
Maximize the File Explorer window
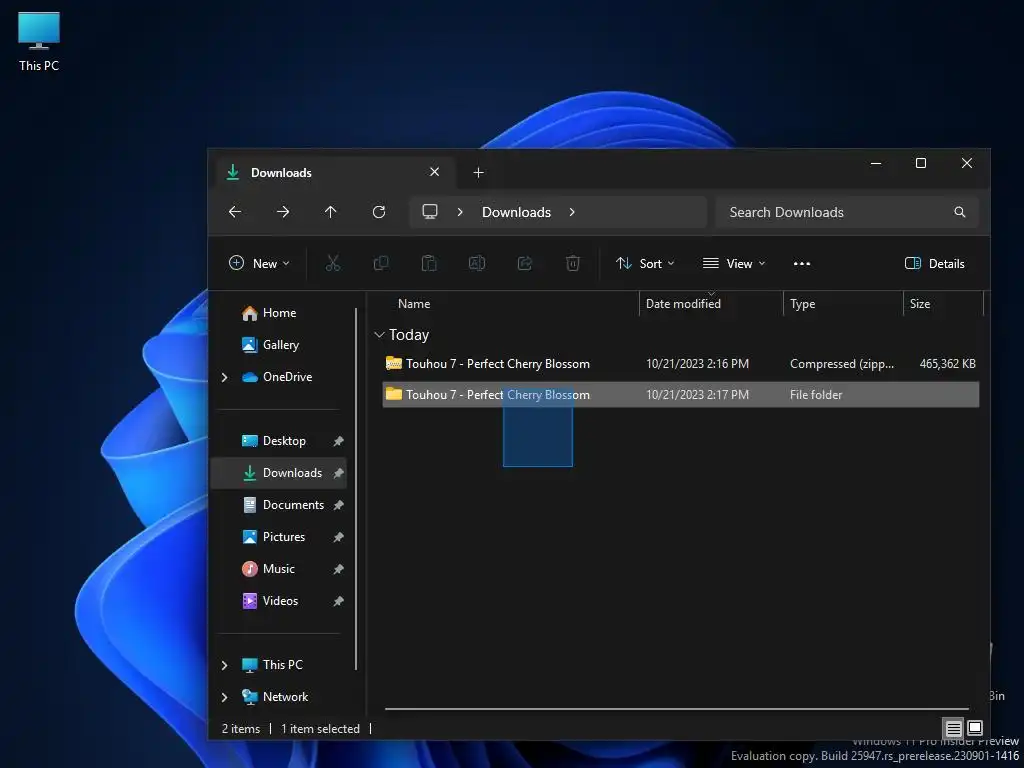click(x=921, y=163)
